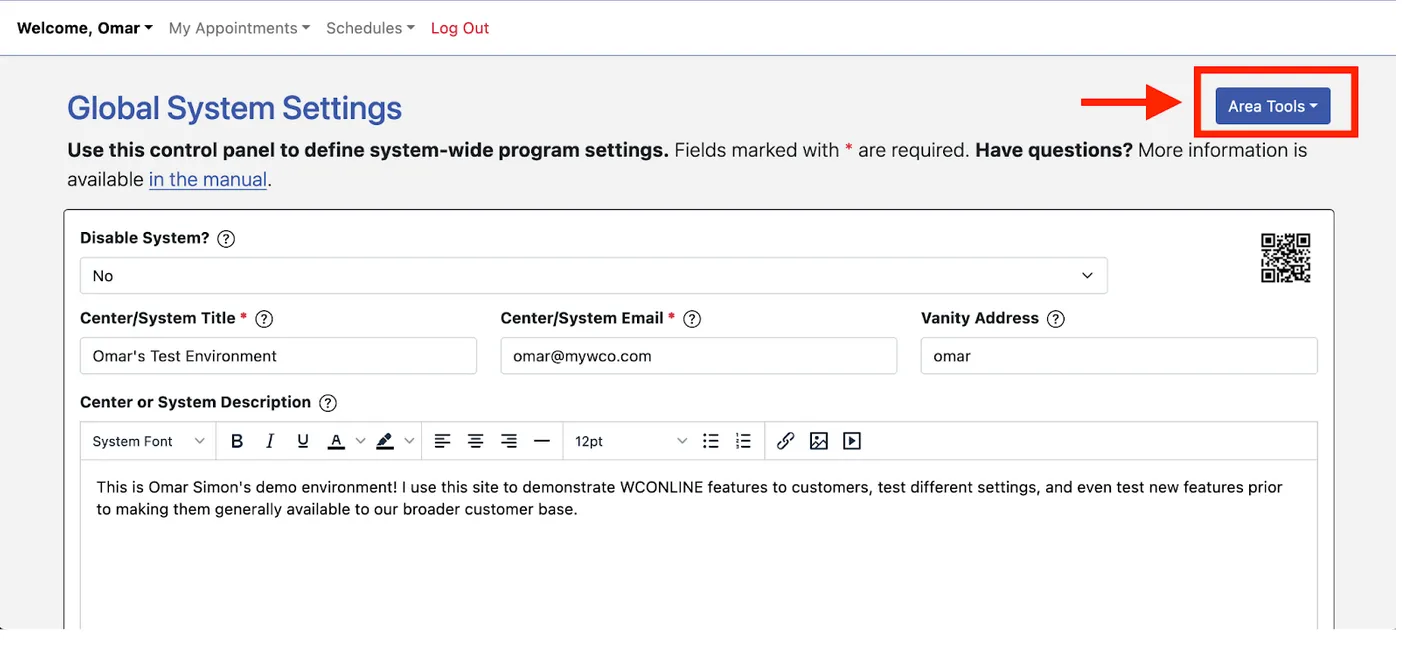Toggle underline formatting in description editor
1402x668 pixels.
coord(303,441)
